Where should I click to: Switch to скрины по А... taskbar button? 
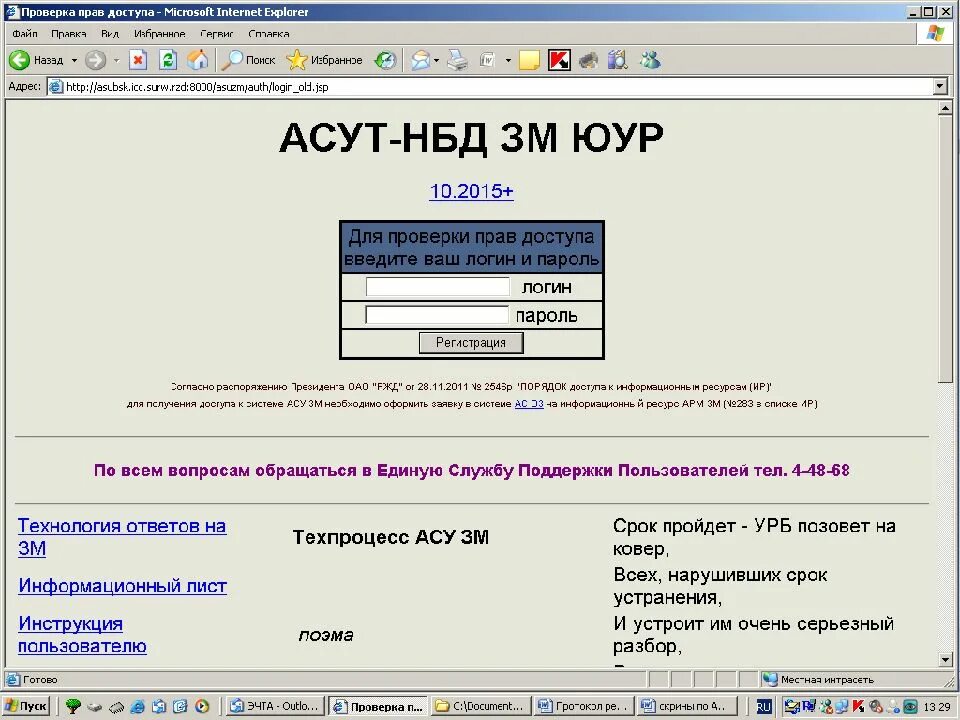coord(686,706)
